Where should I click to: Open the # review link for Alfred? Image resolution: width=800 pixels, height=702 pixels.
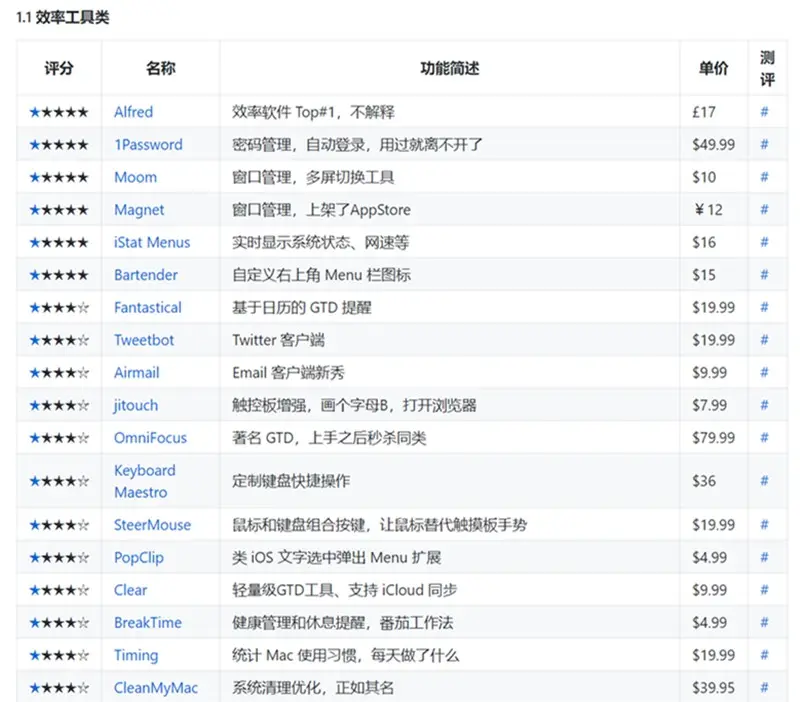(764, 112)
